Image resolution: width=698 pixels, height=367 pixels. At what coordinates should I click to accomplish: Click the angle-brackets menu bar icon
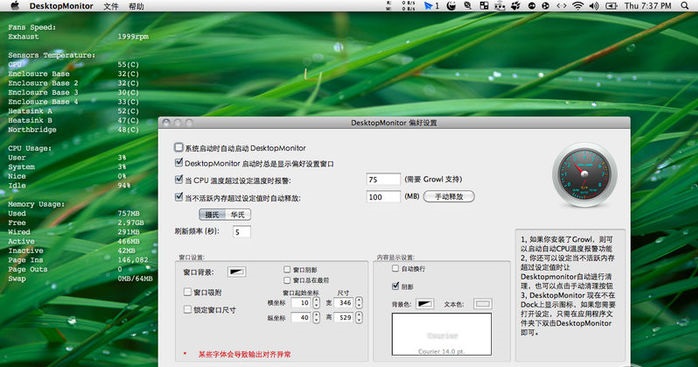(x=561, y=6)
